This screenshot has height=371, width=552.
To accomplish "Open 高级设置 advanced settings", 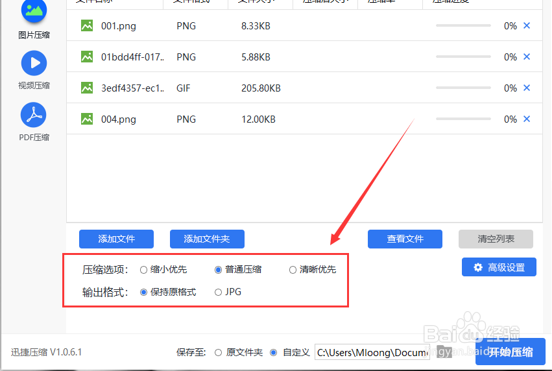I will 499,267.
